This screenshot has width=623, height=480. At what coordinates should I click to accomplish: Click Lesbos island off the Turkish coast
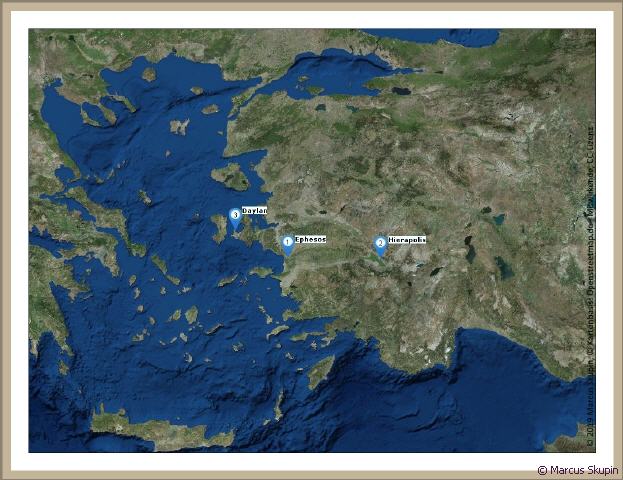tap(231, 177)
